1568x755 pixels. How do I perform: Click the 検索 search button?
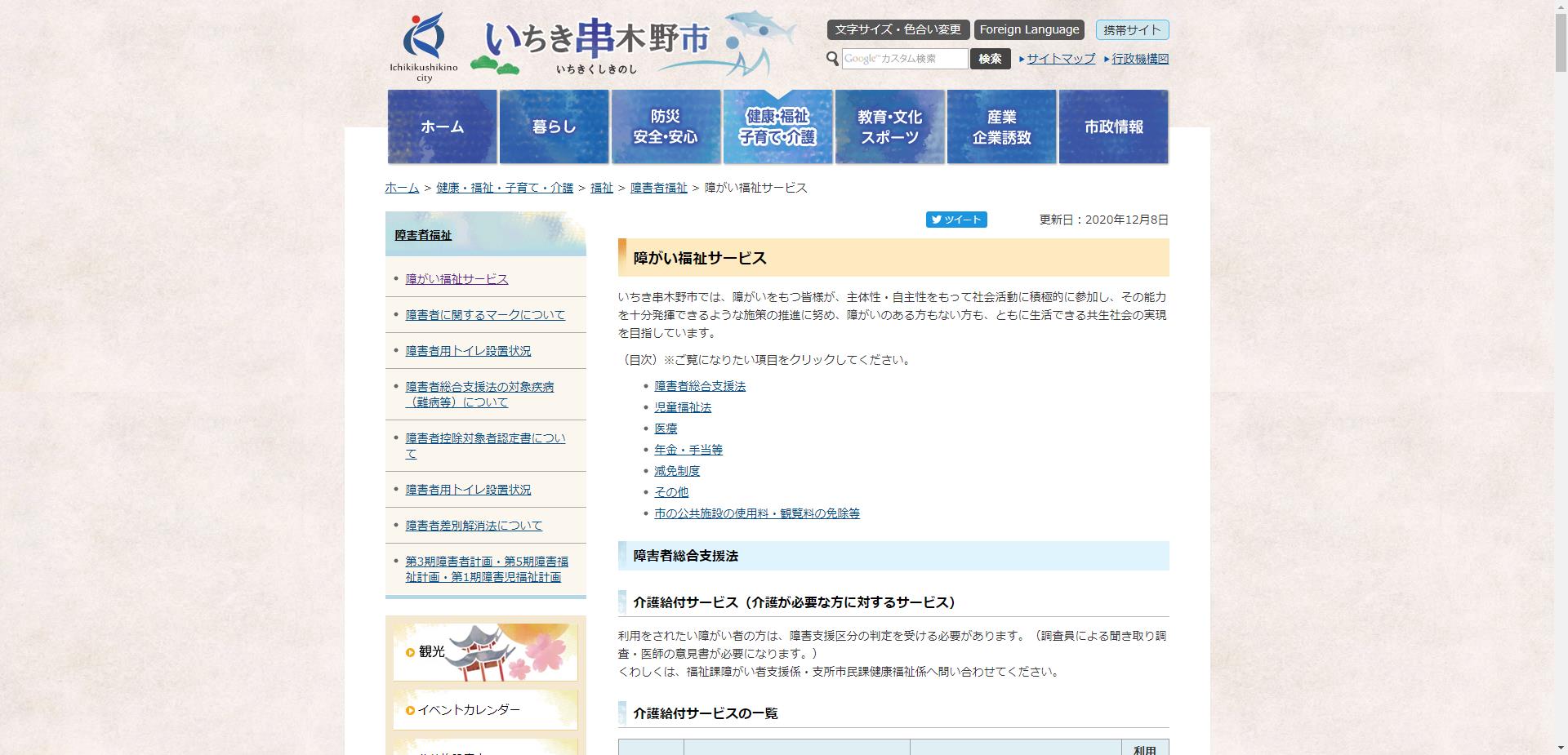(989, 58)
